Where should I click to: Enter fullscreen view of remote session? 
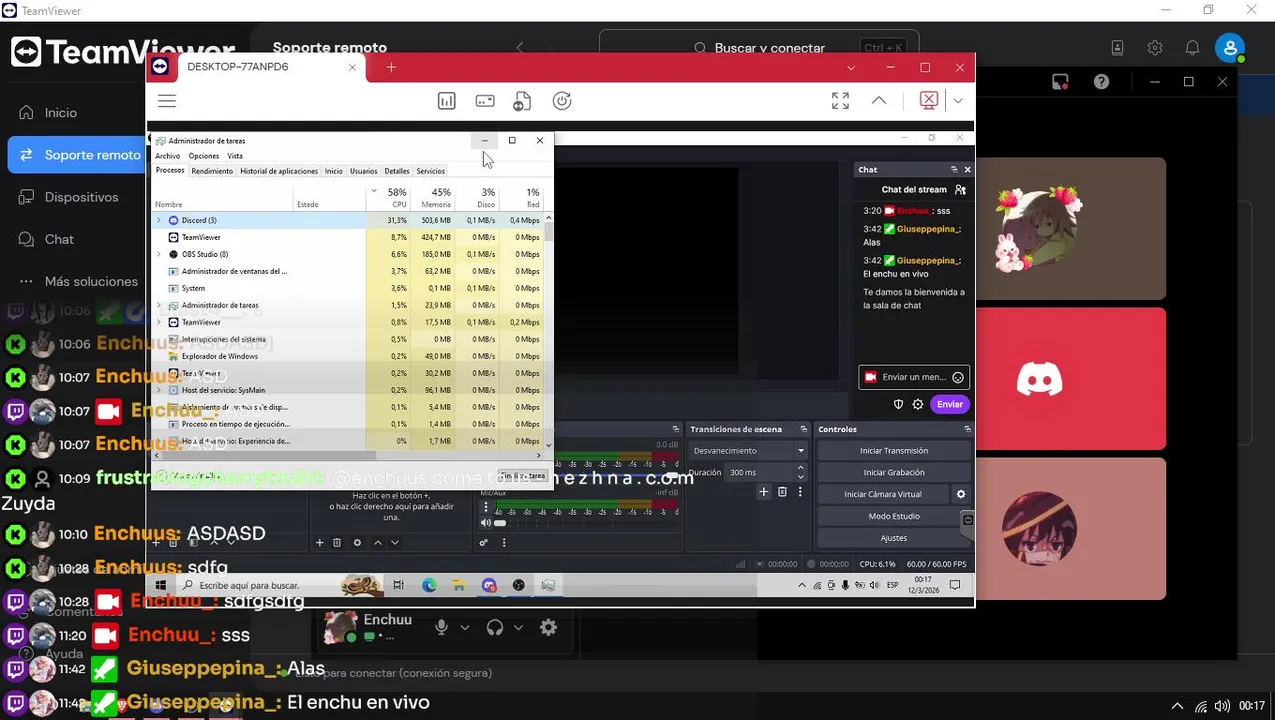841,101
